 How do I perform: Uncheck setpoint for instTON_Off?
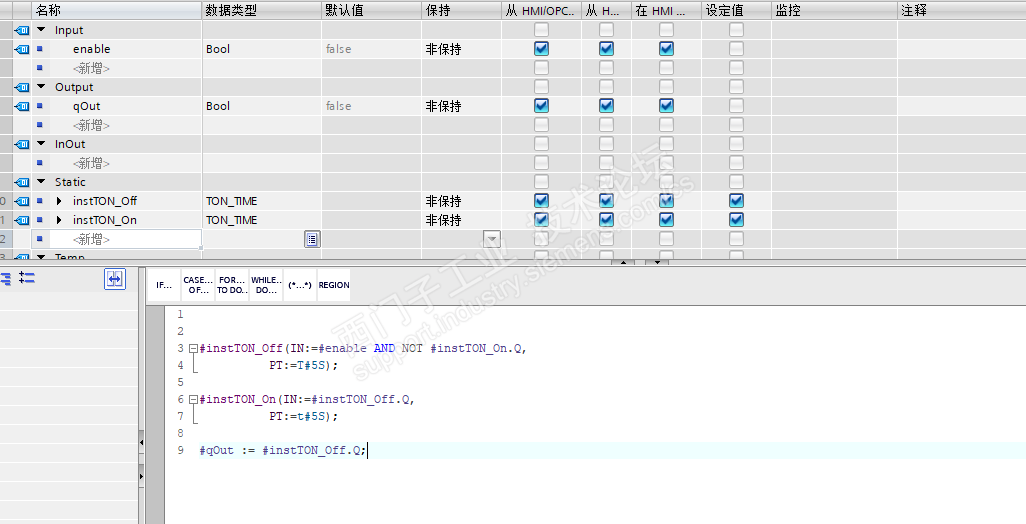point(736,201)
